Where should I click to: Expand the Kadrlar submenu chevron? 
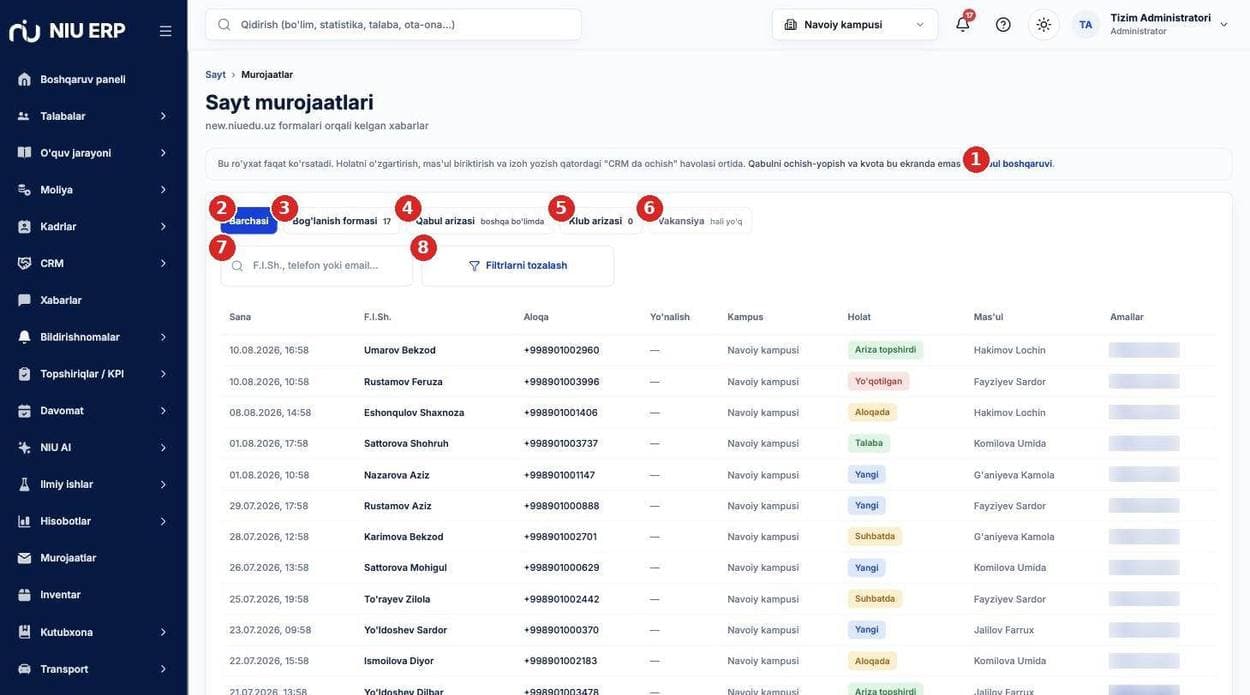pos(163,227)
